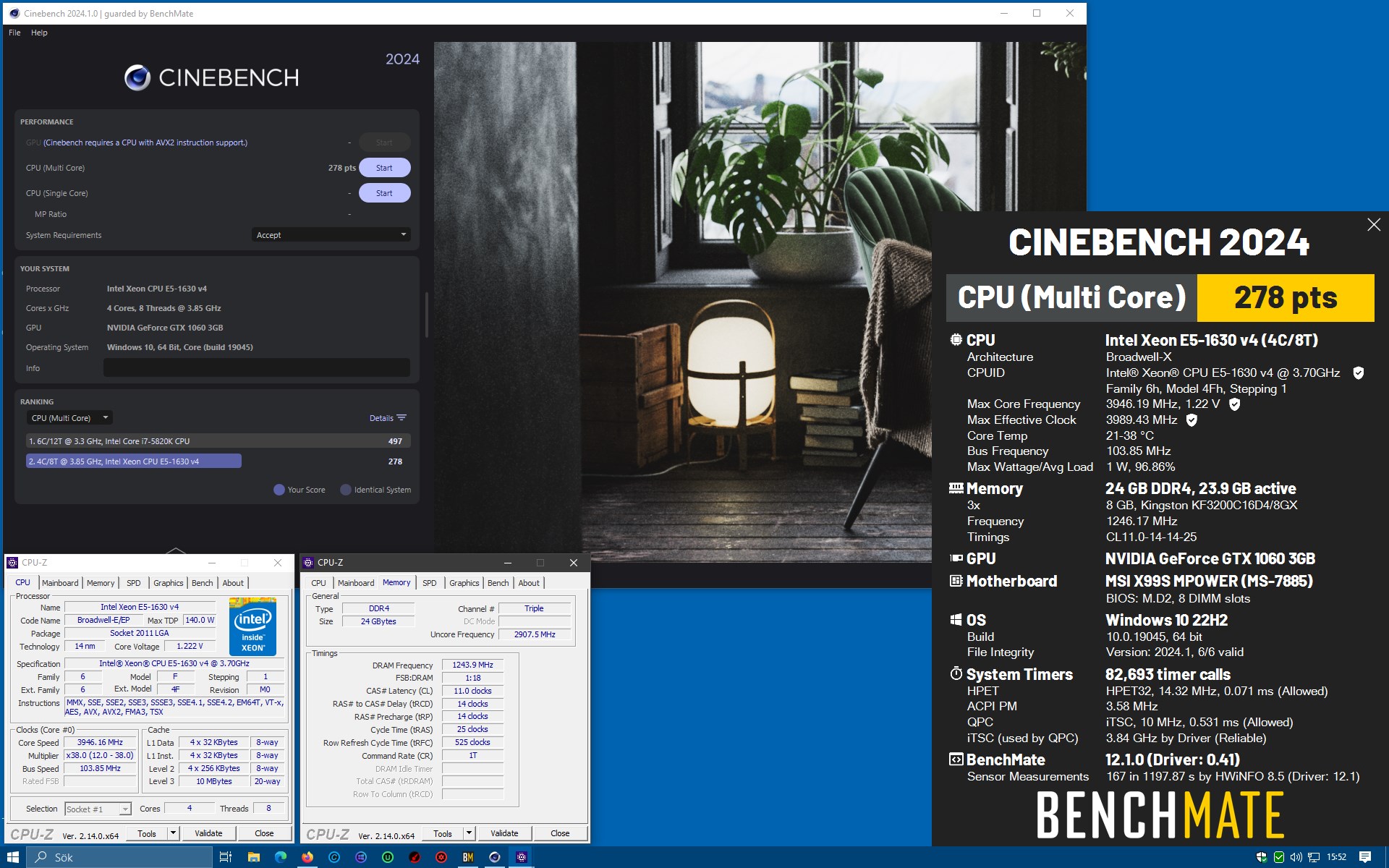This screenshot has width=1389, height=868.
Task: Open the notification center icon
Action: tap(1365, 857)
